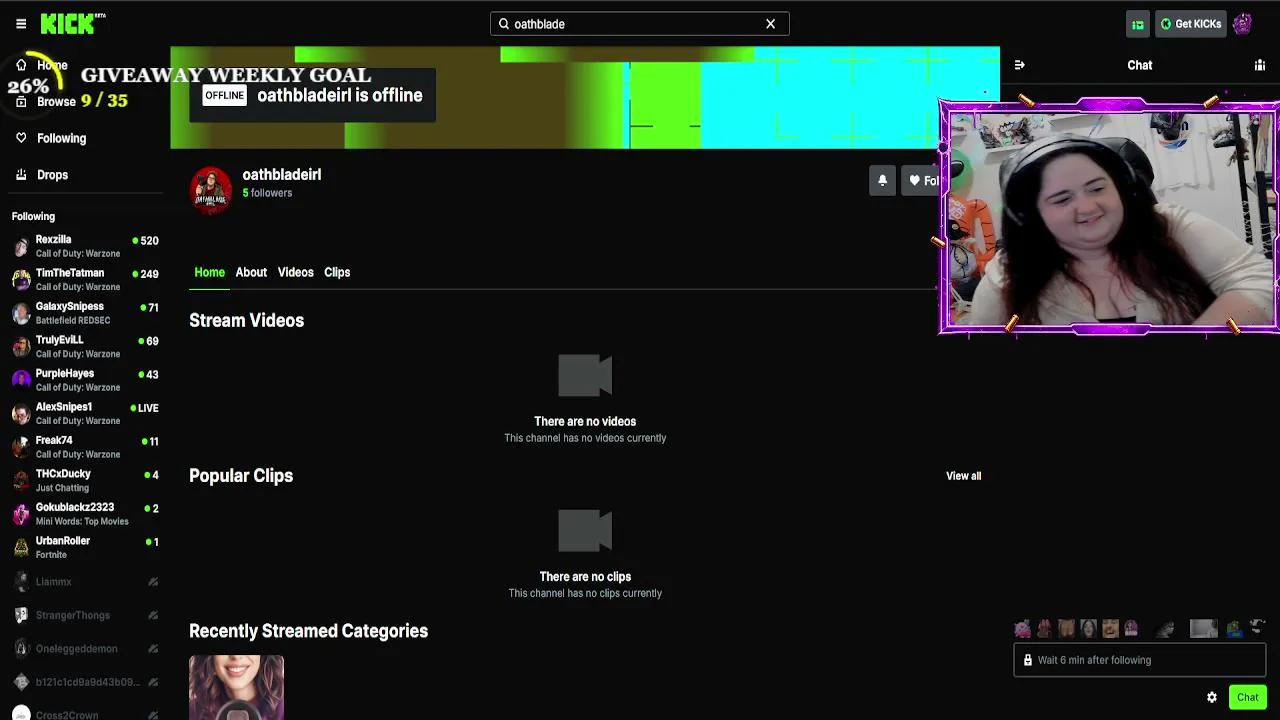1280x720 pixels.
Task: Open chat settings gear icon
Action: 1212,697
